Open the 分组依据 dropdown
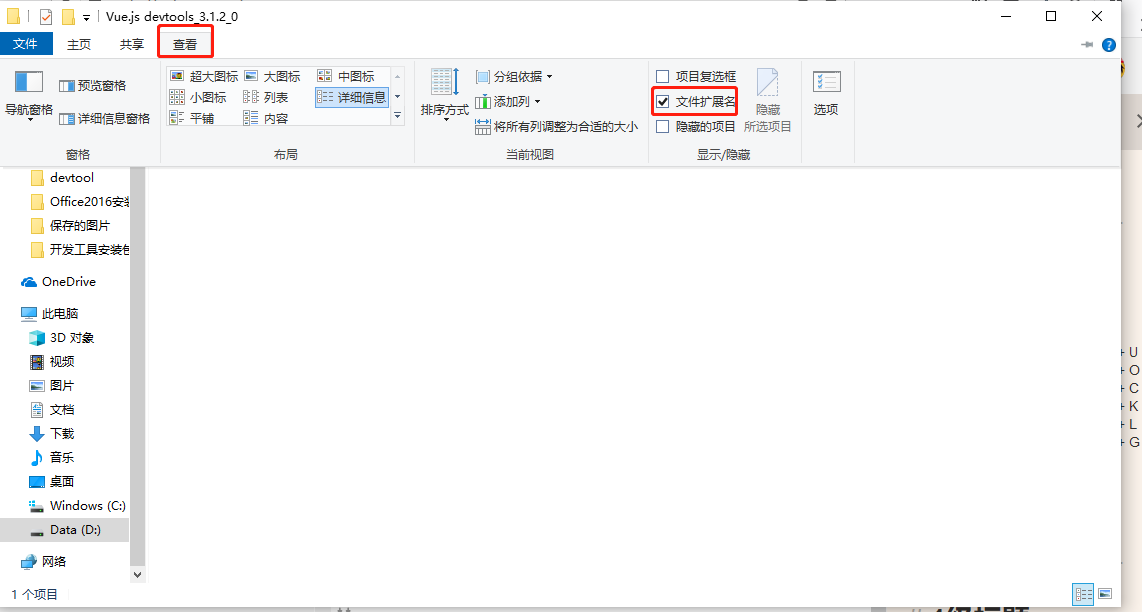Viewport: 1142px width, 612px height. click(x=514, y=76)
